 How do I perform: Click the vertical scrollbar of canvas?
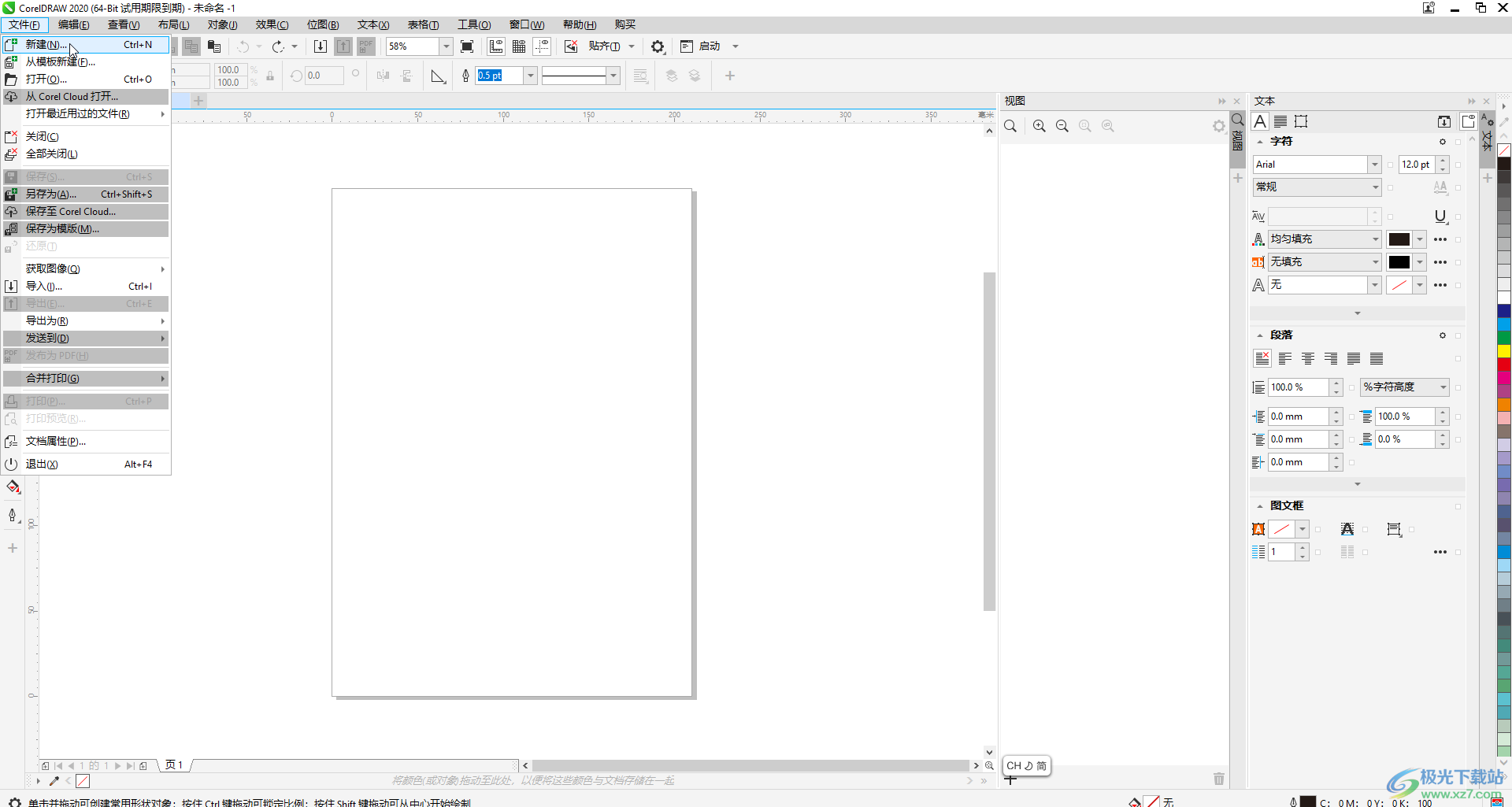pos(989,441)
